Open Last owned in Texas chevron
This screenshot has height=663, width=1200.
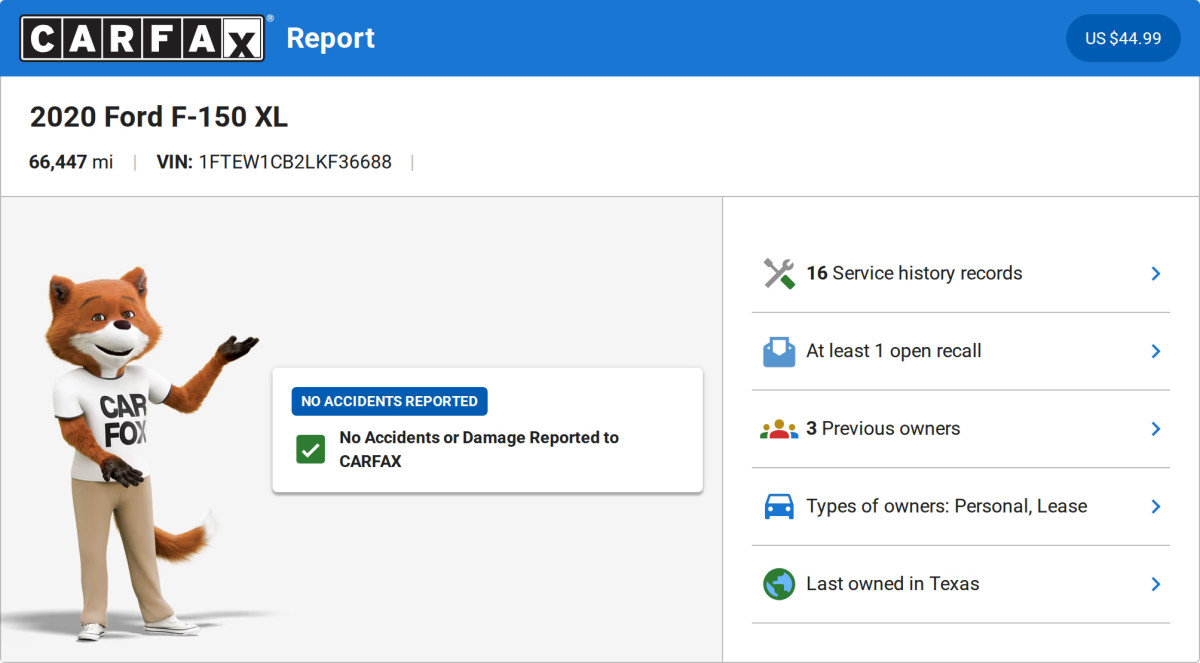[x=1155, y=584]
